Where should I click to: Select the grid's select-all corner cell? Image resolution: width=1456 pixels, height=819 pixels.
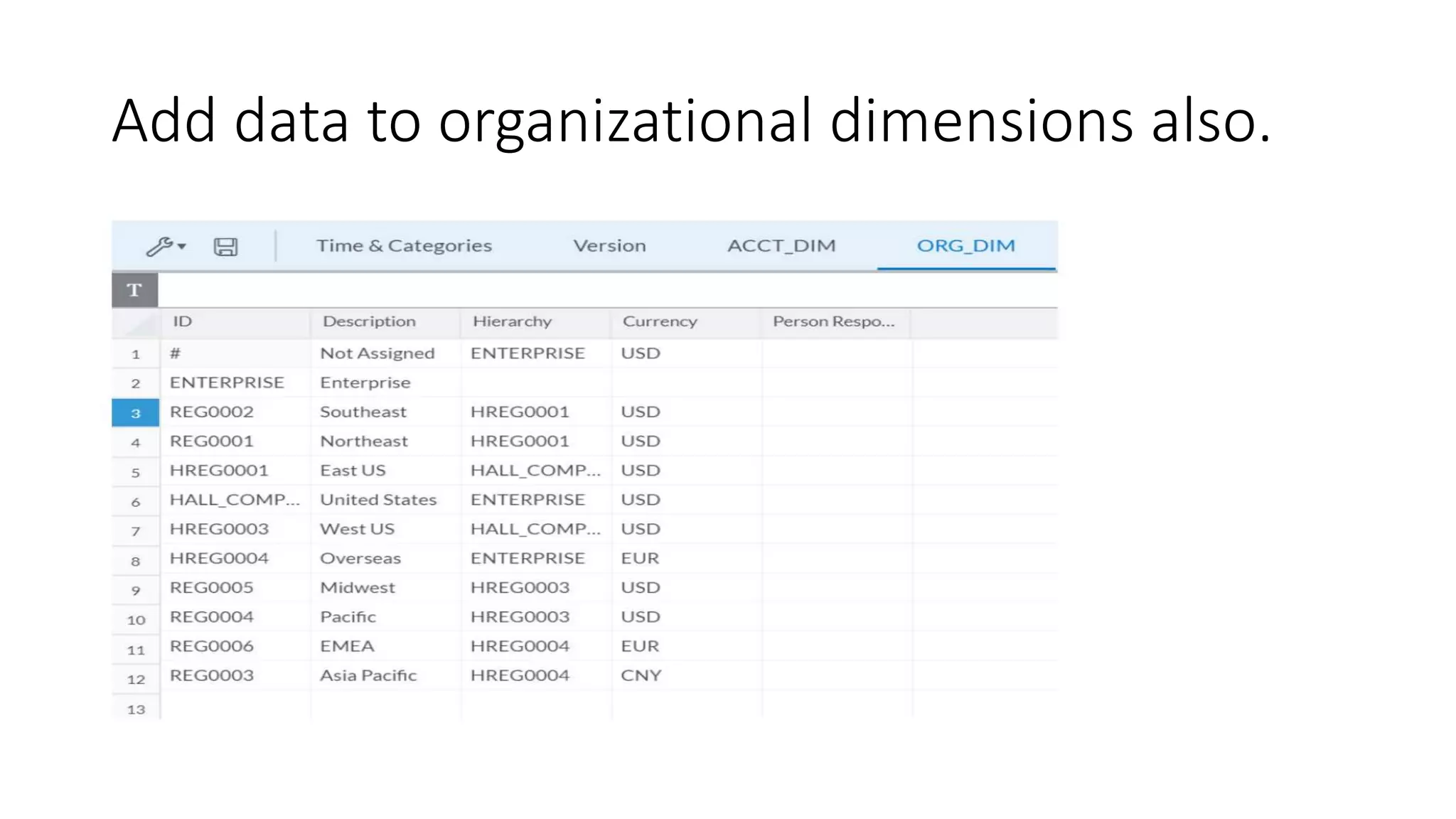coord(135,323)
